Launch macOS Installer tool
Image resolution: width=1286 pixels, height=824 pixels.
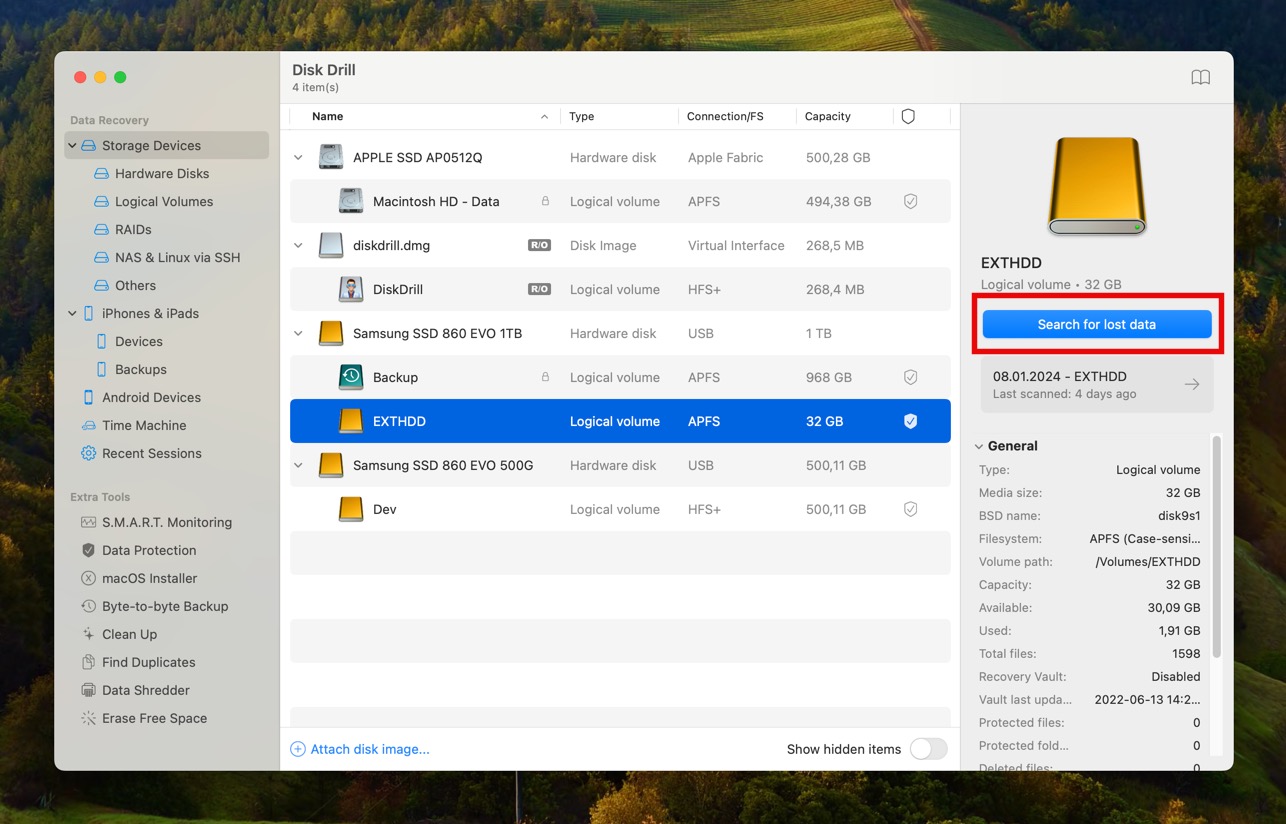click(x=149, y=578)
